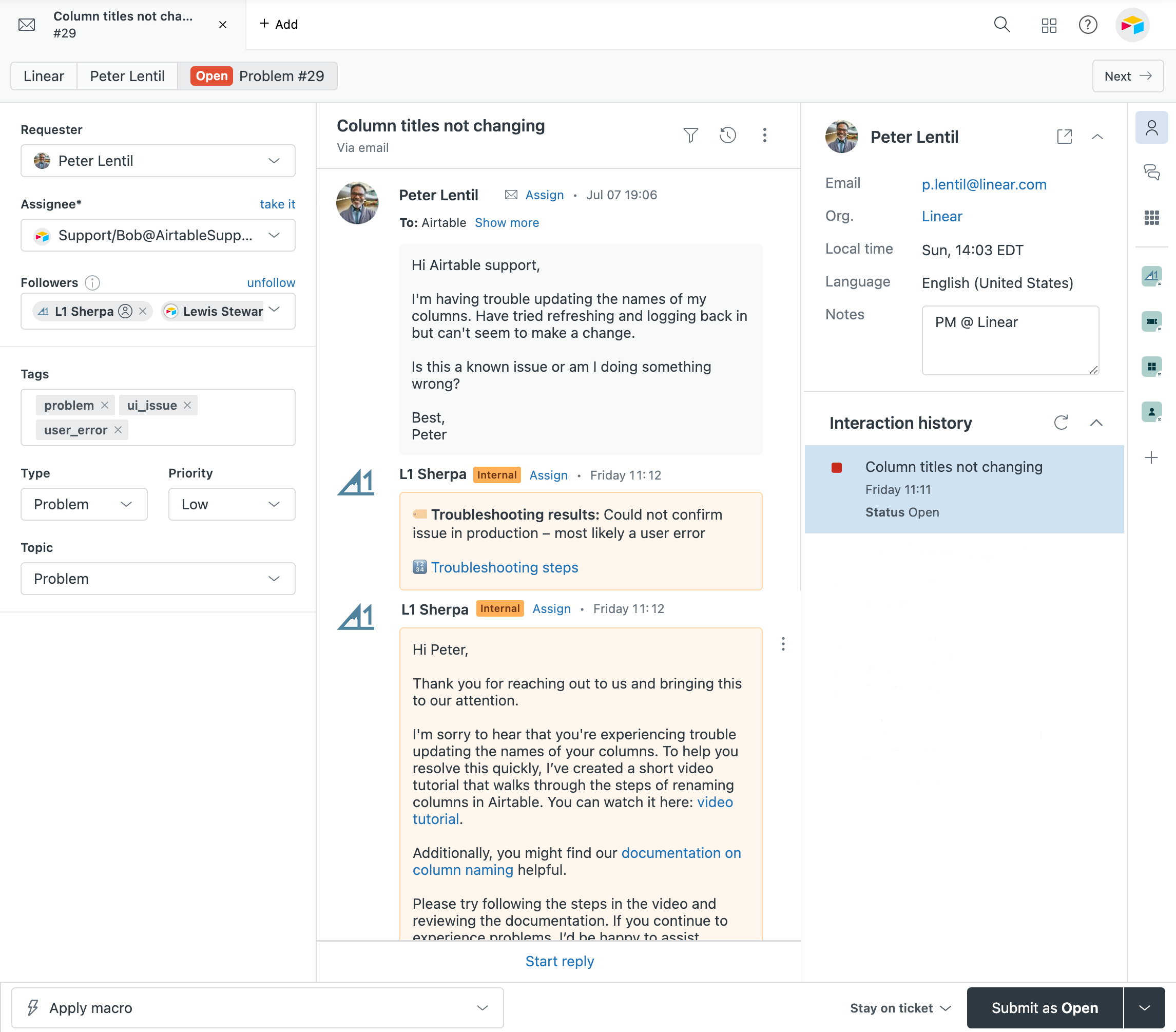Expand the Followers dropdown
Screen dimensions: 1176x1032
275,310
